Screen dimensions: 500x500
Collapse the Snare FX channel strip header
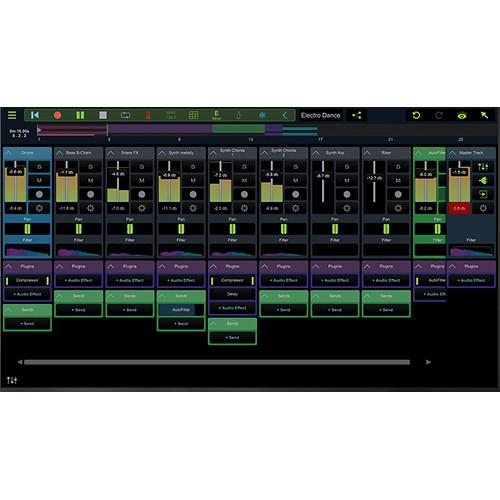point(111,153)
